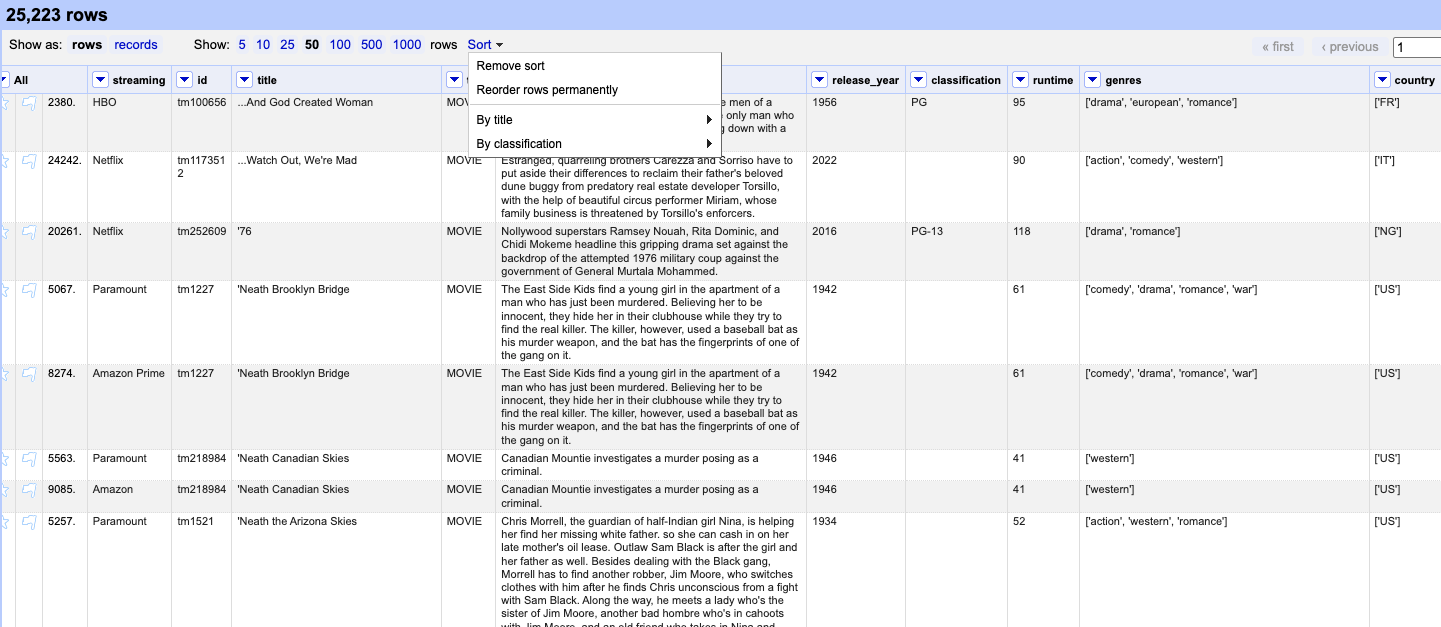Star row 2380 HBO entry
Image resolution: width=1441 pixels, height=627 pixels.
pos(6,103)
